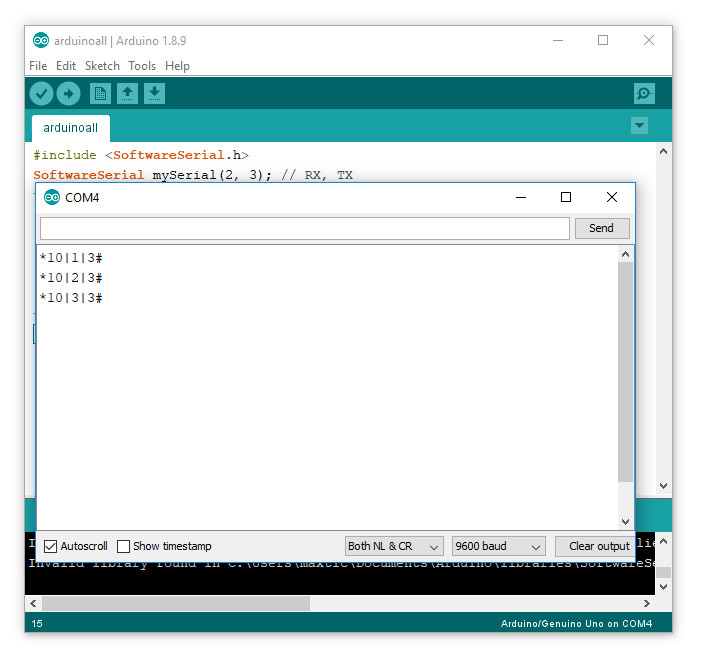Click the output line *10|1|3#
Image resolution: width=704 pixels, height=656 pixels.
[71, 258]
